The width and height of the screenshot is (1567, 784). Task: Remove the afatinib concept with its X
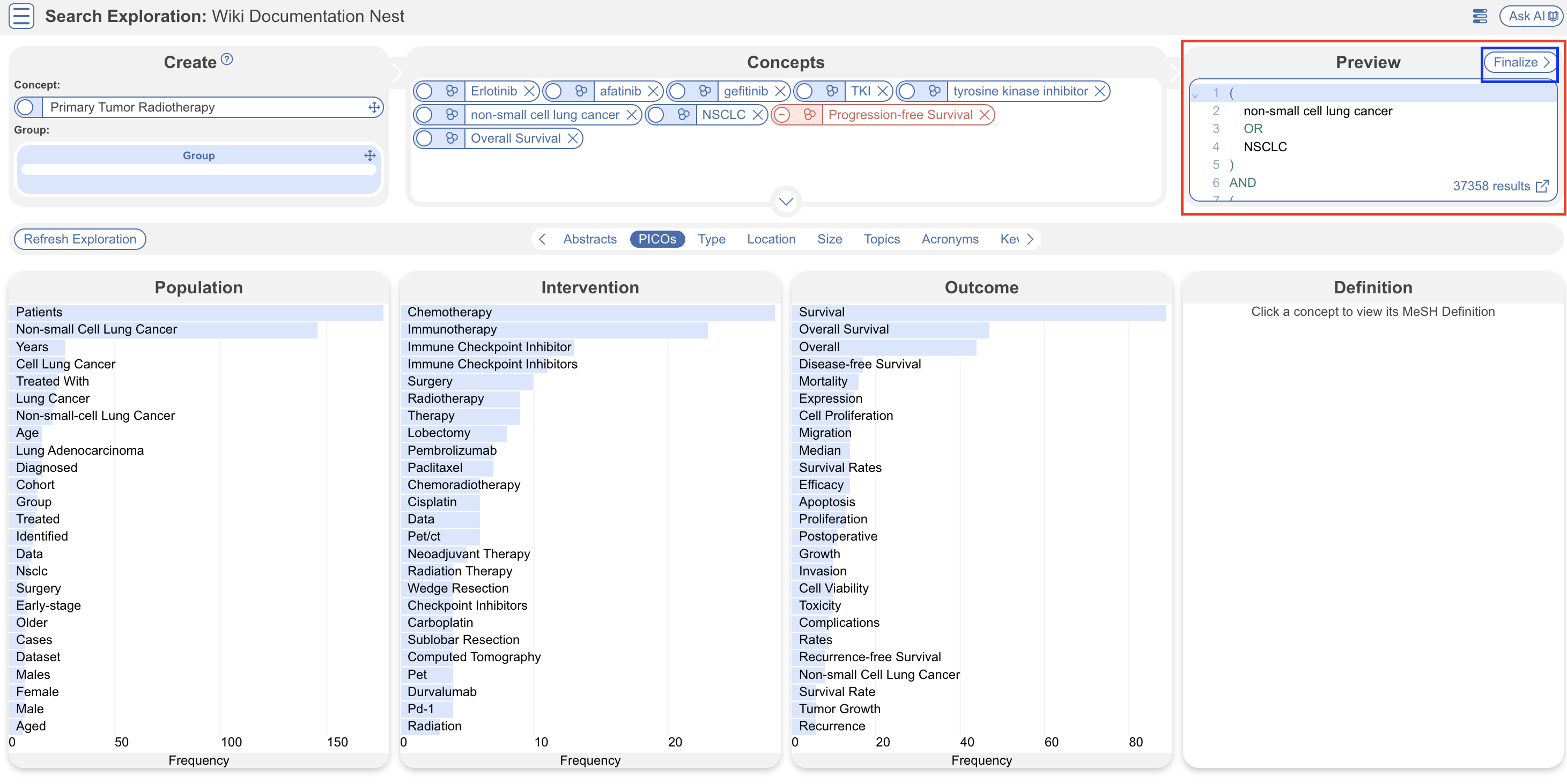pyautogui.click(x=653, y=91)
